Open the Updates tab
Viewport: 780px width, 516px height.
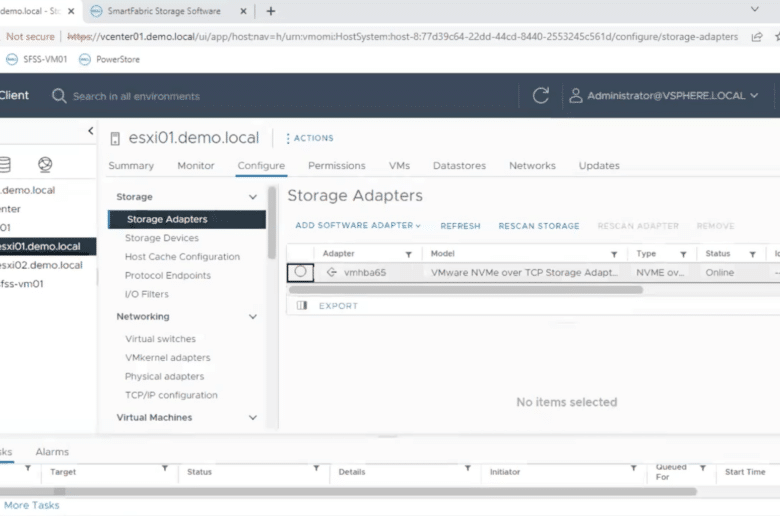(x=599, y=166)
